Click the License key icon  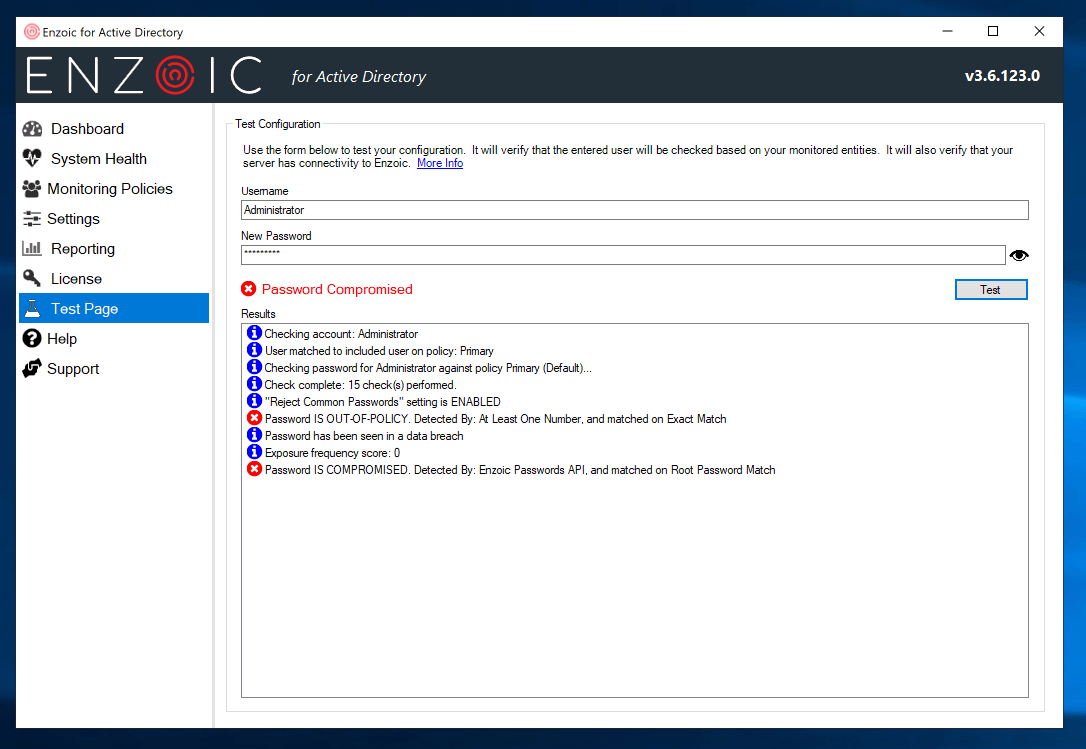click(x=32, y=279)
